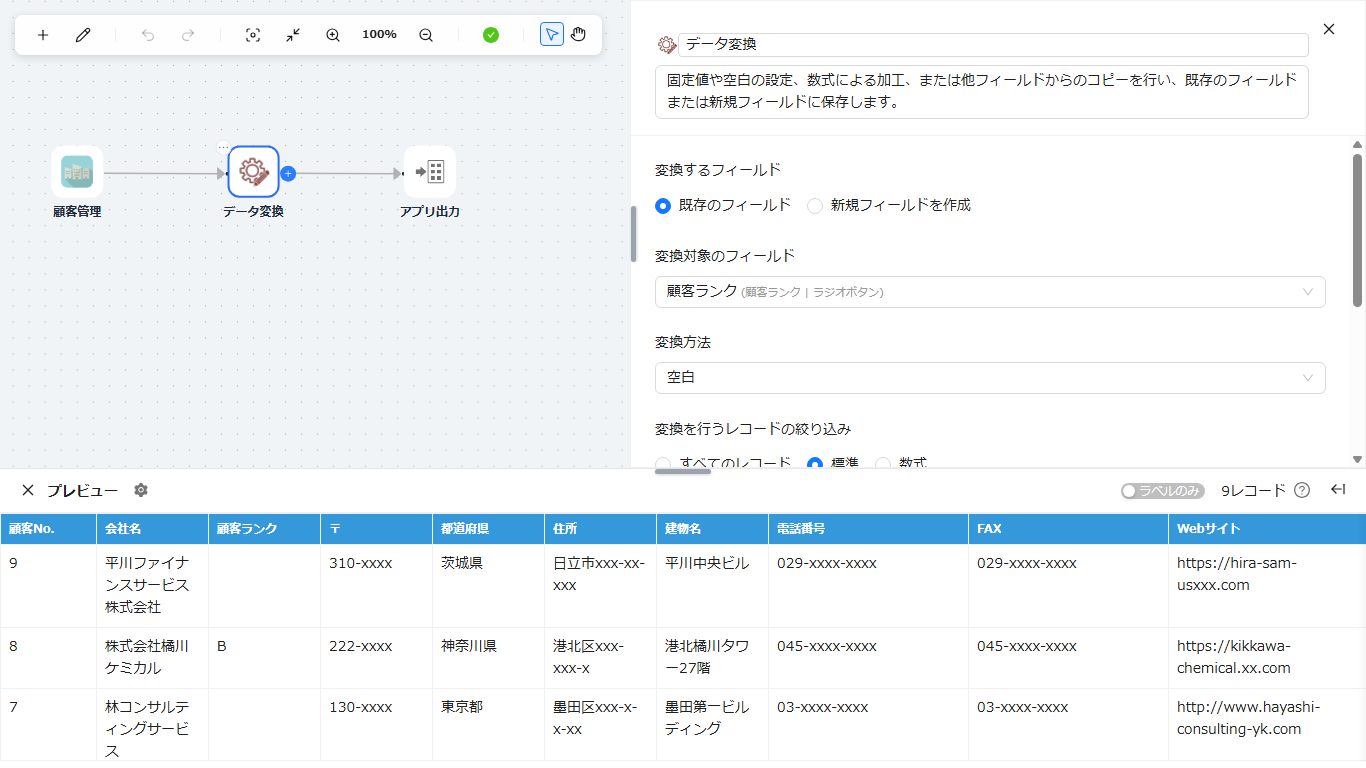Click the gear icon next to プレビュー
Image resolution: width=1366 pixels, height=768 pixels.
(x=141, y=490)
